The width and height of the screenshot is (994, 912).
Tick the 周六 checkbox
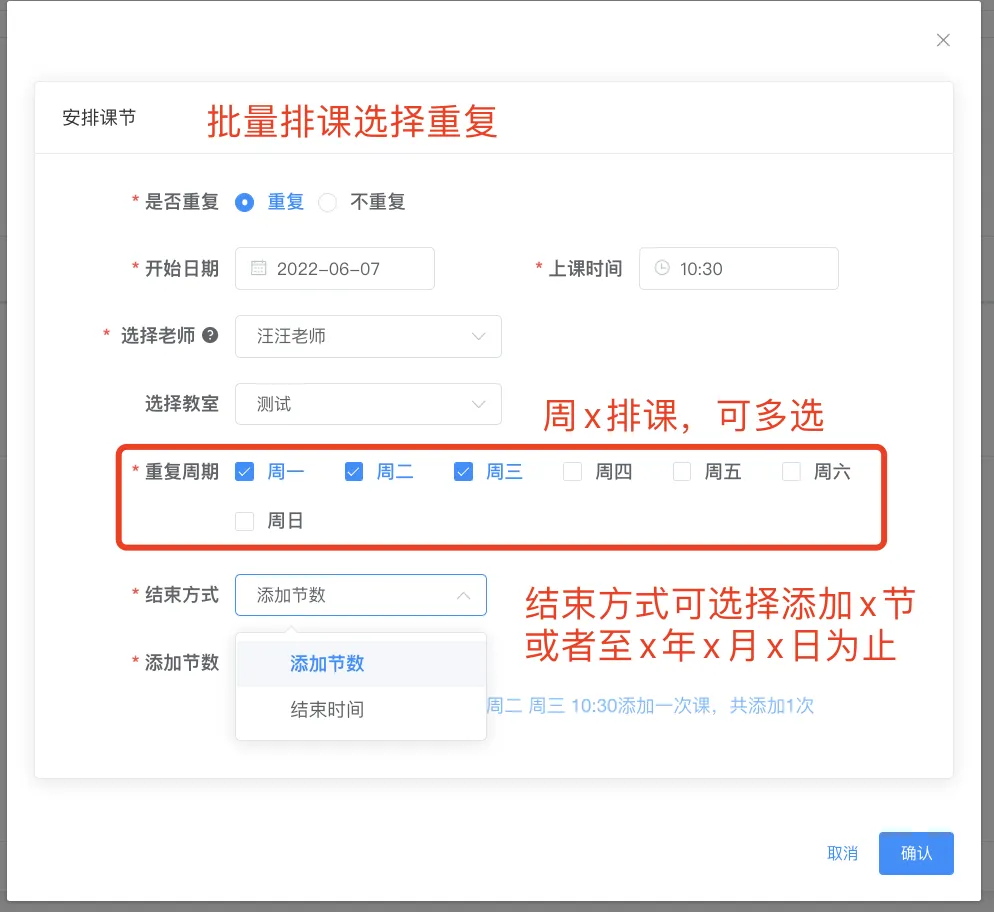pyautogui.click(x=791, y=472)
